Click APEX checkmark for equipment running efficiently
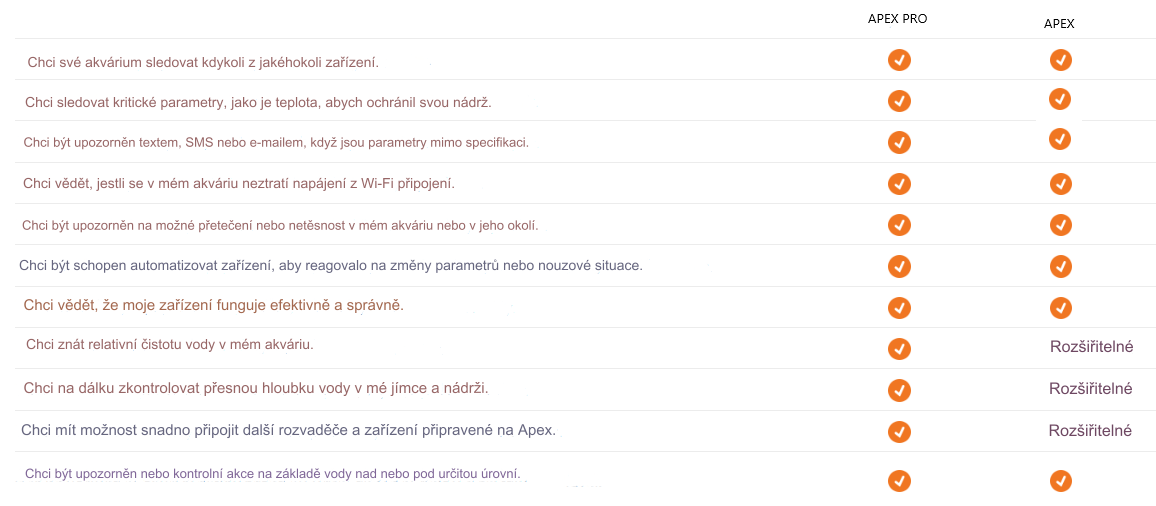1156x506 pixels. point(1061,307)
